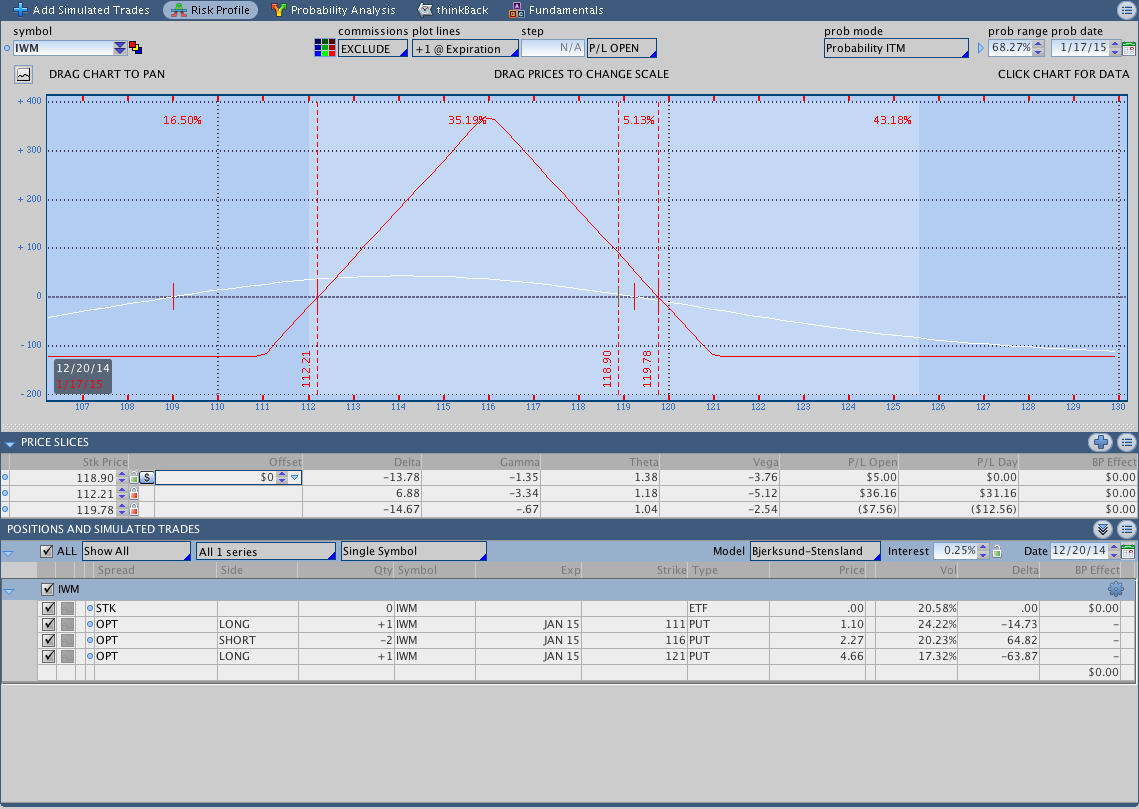The width and height of the screenshot is (1139, 809).
Task: Toggle the ALL checkbox
Action: click(47, 551)
